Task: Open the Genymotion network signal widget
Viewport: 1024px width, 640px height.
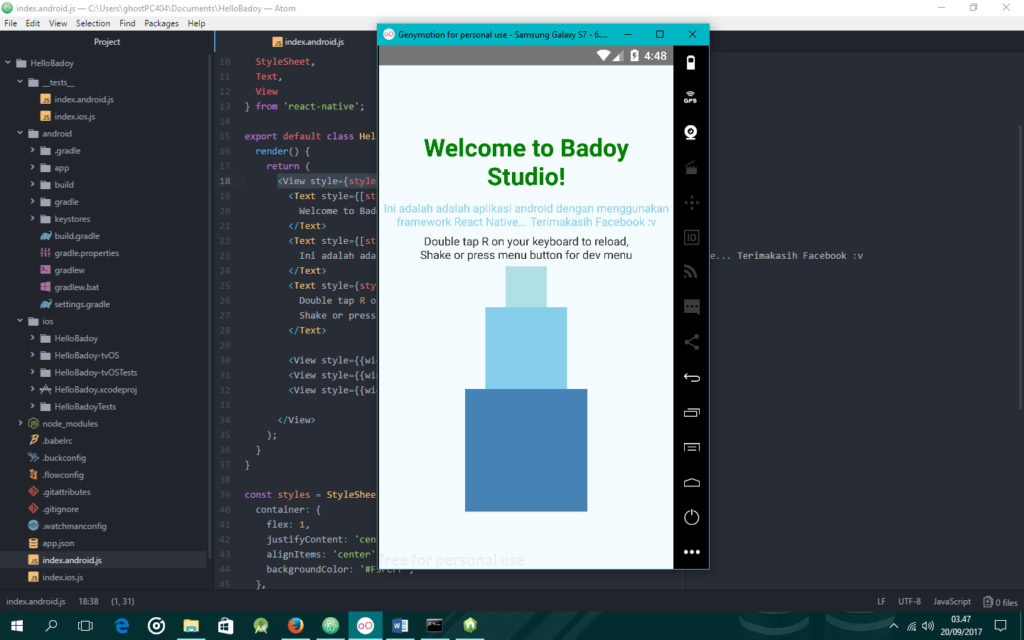Action: coord(691,272)
